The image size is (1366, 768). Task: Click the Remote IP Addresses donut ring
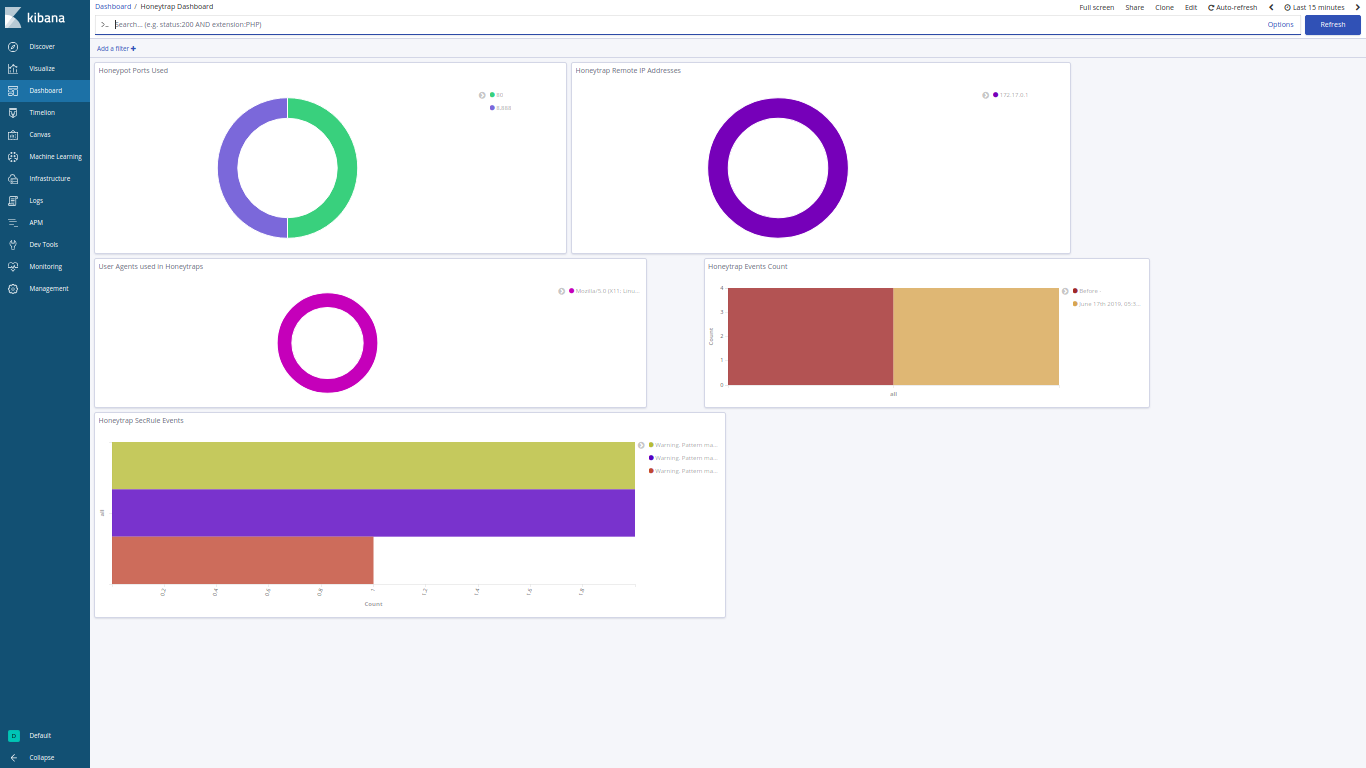point(718,168)
